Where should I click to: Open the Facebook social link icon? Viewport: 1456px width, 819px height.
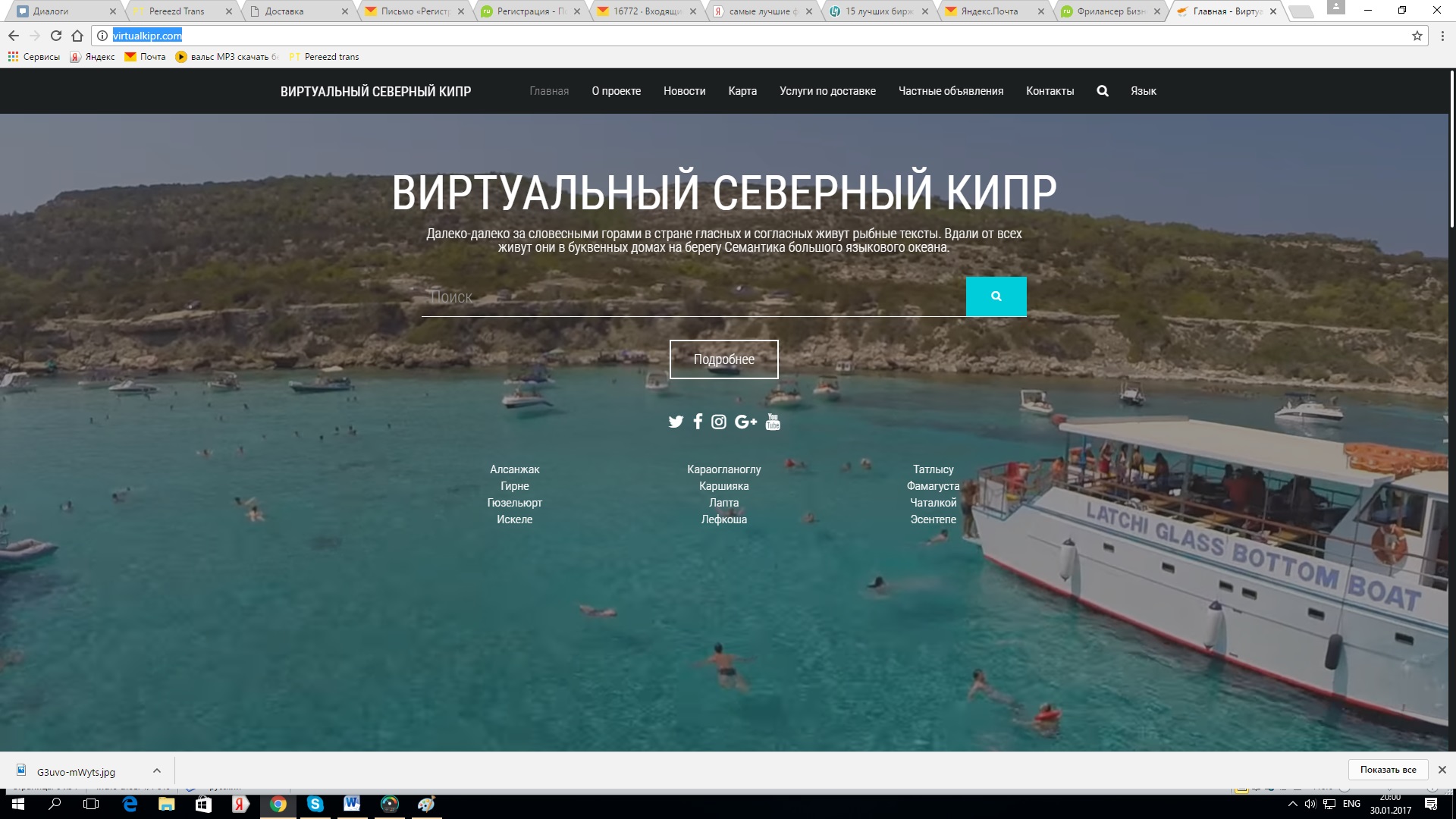[x=698, y=422]
